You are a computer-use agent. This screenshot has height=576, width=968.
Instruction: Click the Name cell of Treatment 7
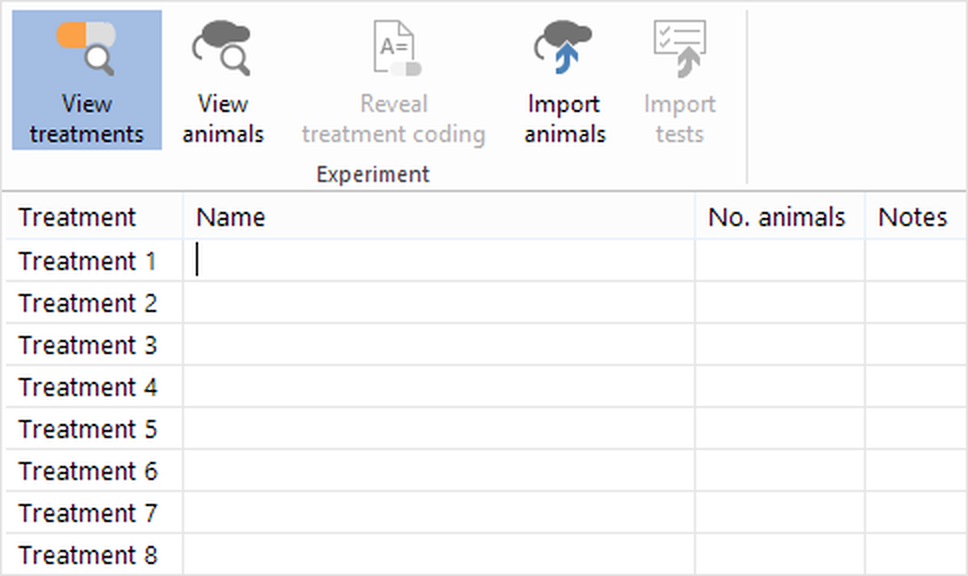coord(439,513)
